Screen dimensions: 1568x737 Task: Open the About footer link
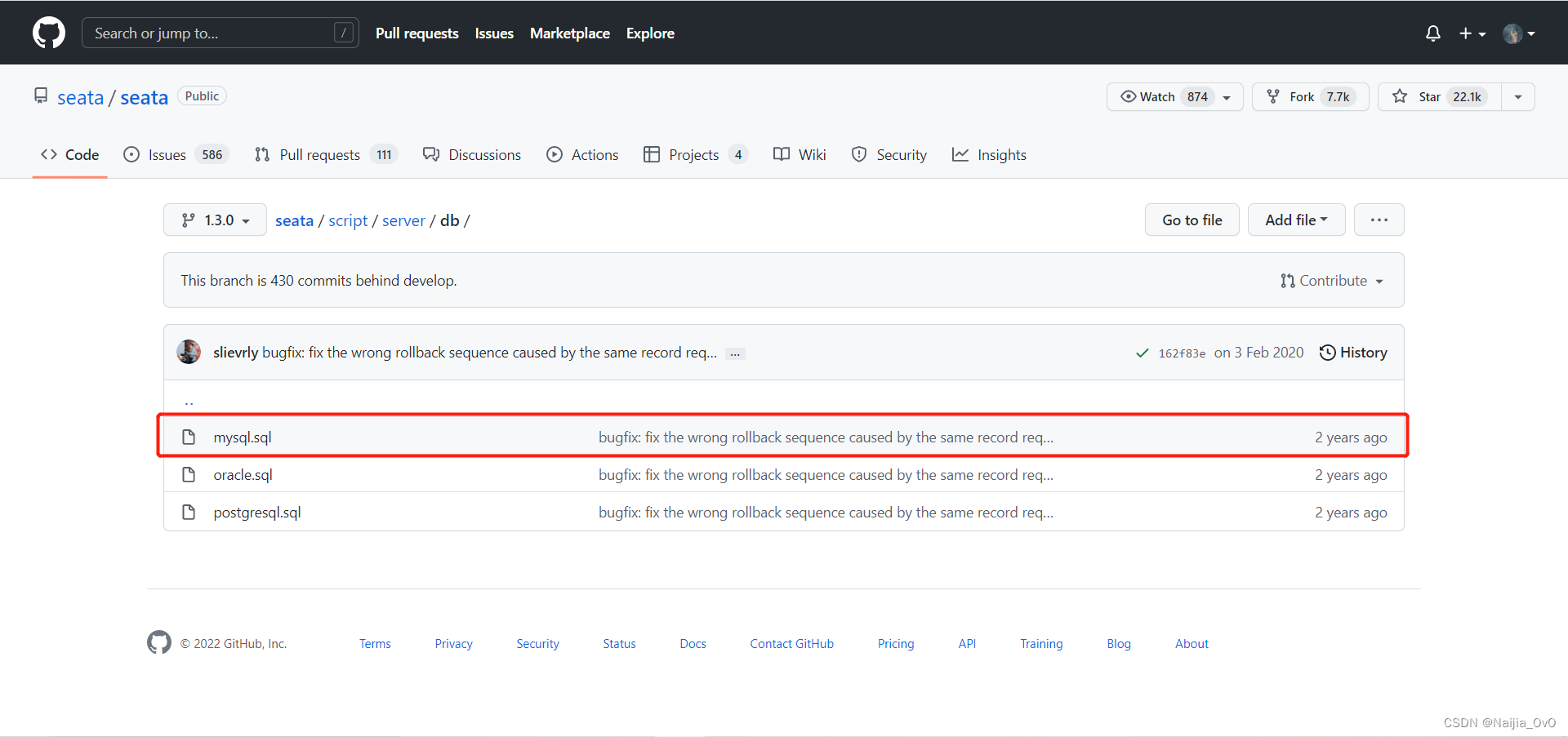(1192, 644)
